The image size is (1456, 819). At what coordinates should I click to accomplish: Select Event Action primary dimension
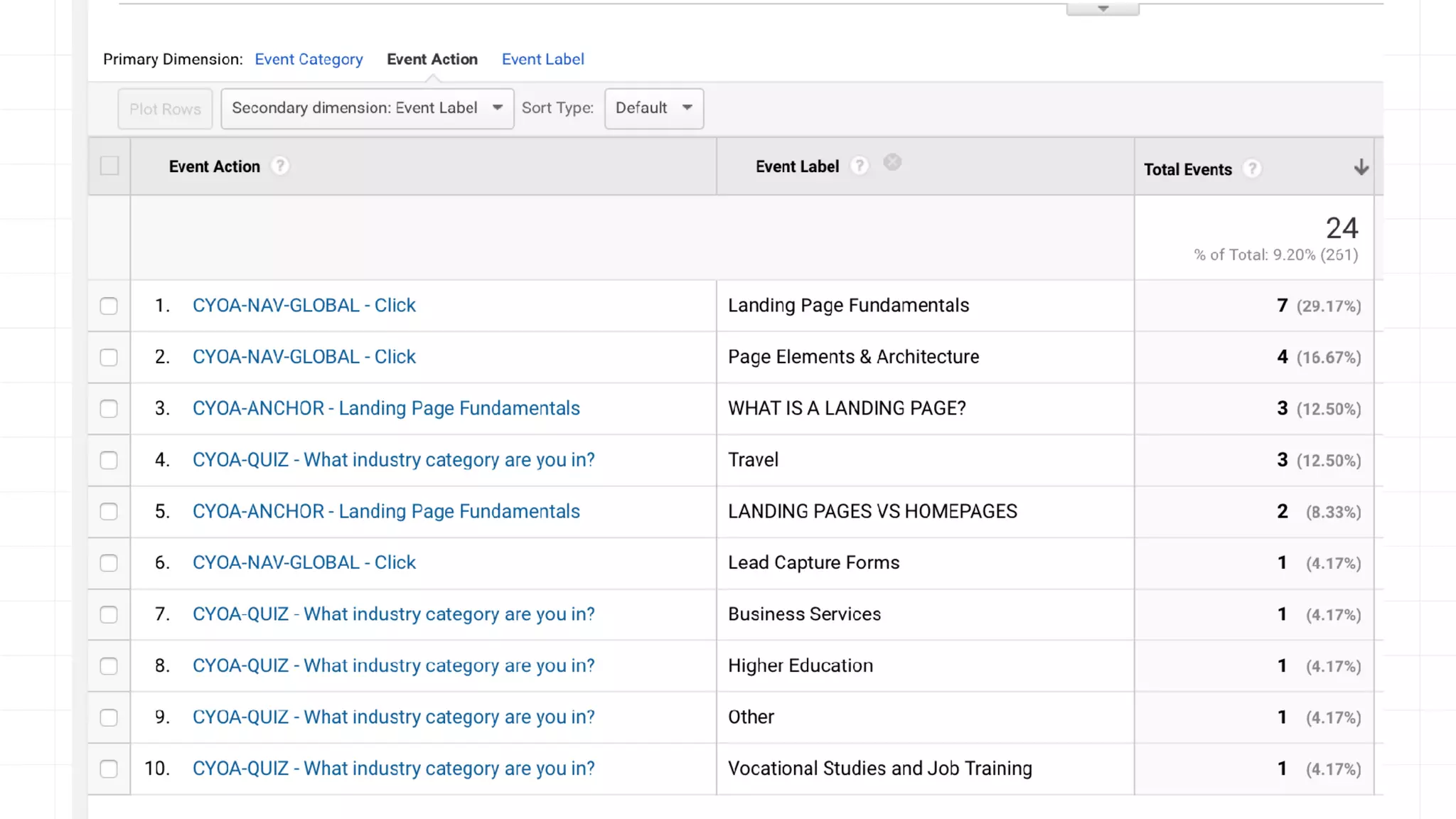[432, 59]
